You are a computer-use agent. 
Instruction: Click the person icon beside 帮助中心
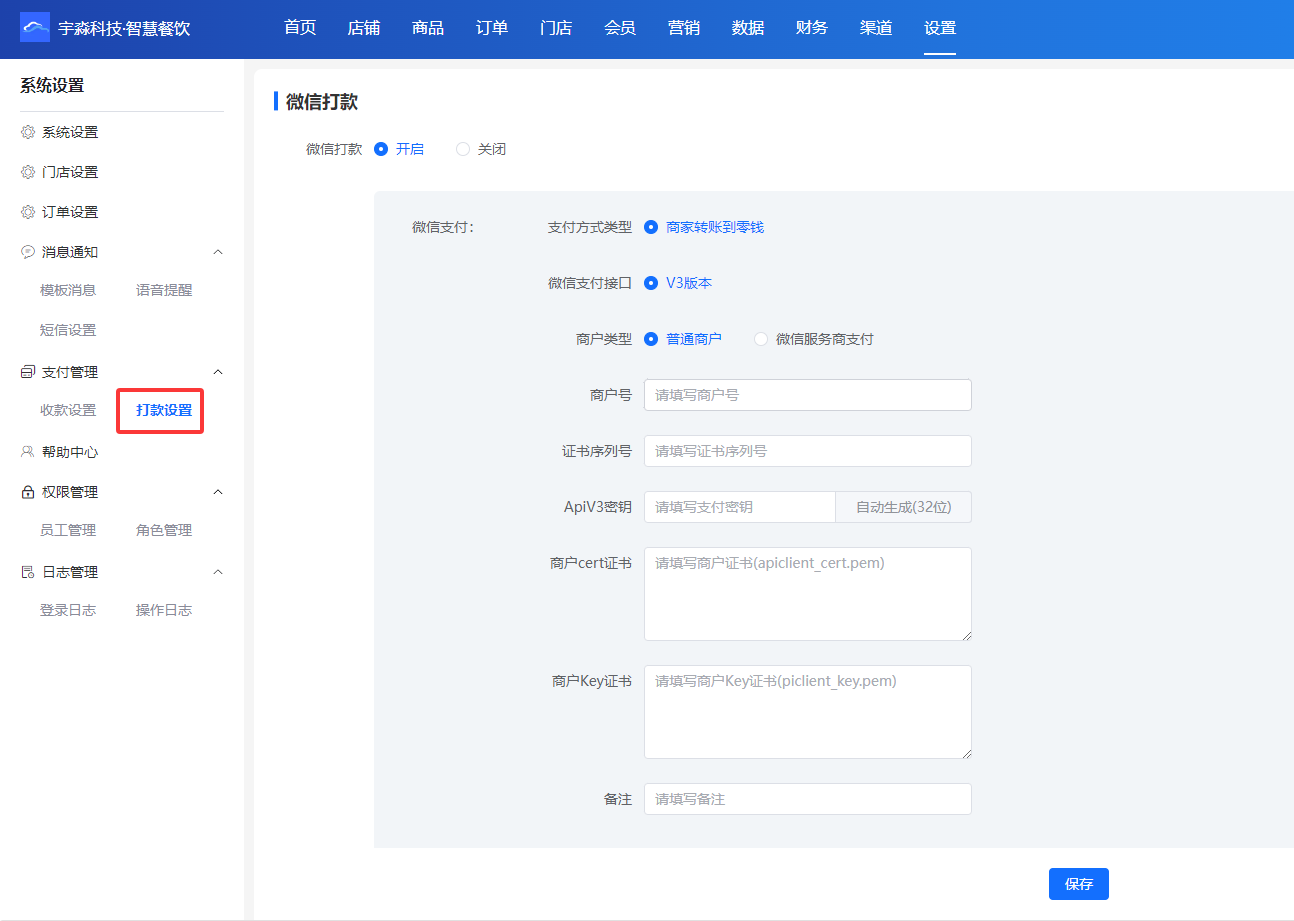tap(28, 452)
